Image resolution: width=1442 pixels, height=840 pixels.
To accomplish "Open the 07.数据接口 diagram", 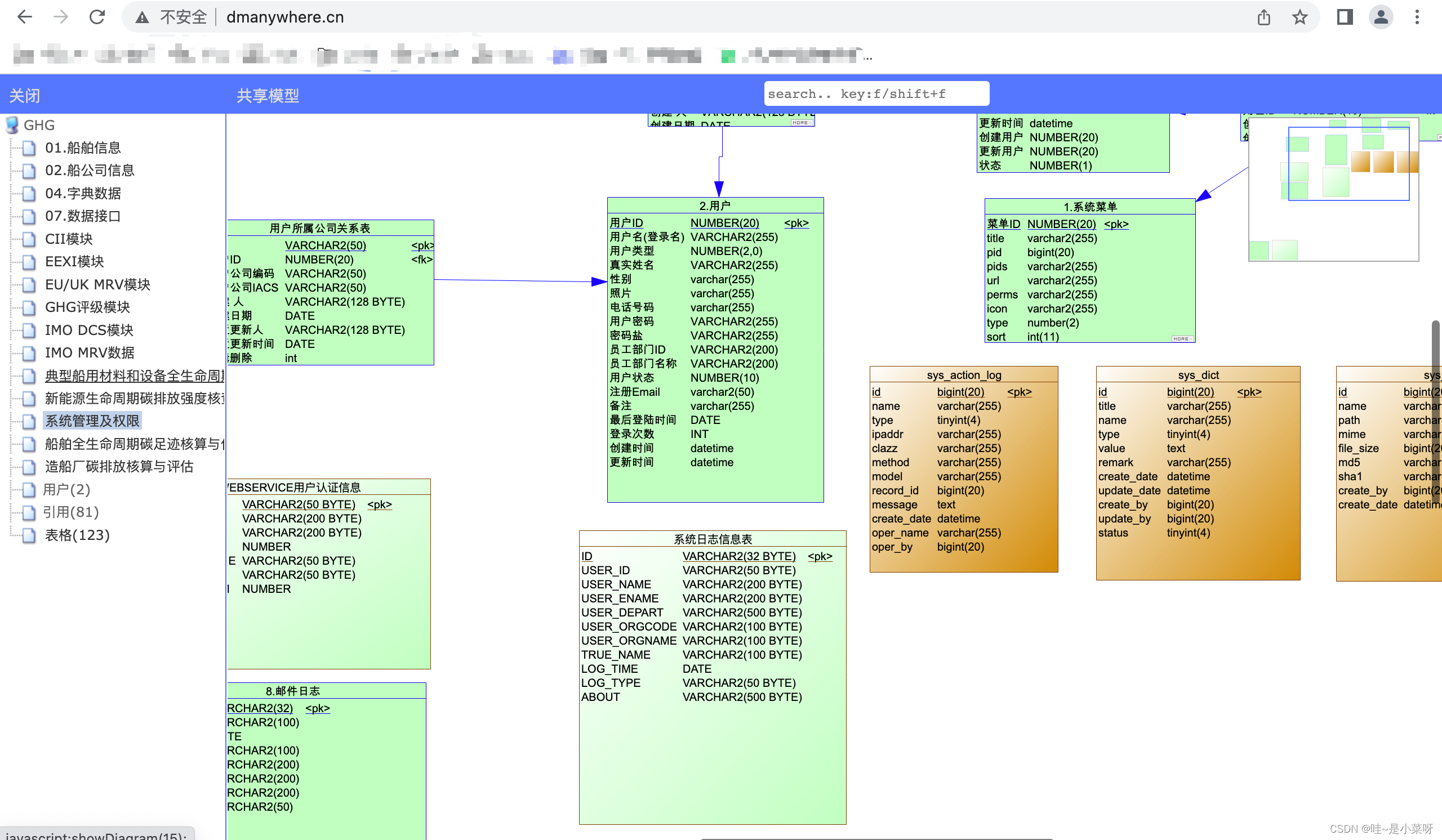I will [83, 216].
